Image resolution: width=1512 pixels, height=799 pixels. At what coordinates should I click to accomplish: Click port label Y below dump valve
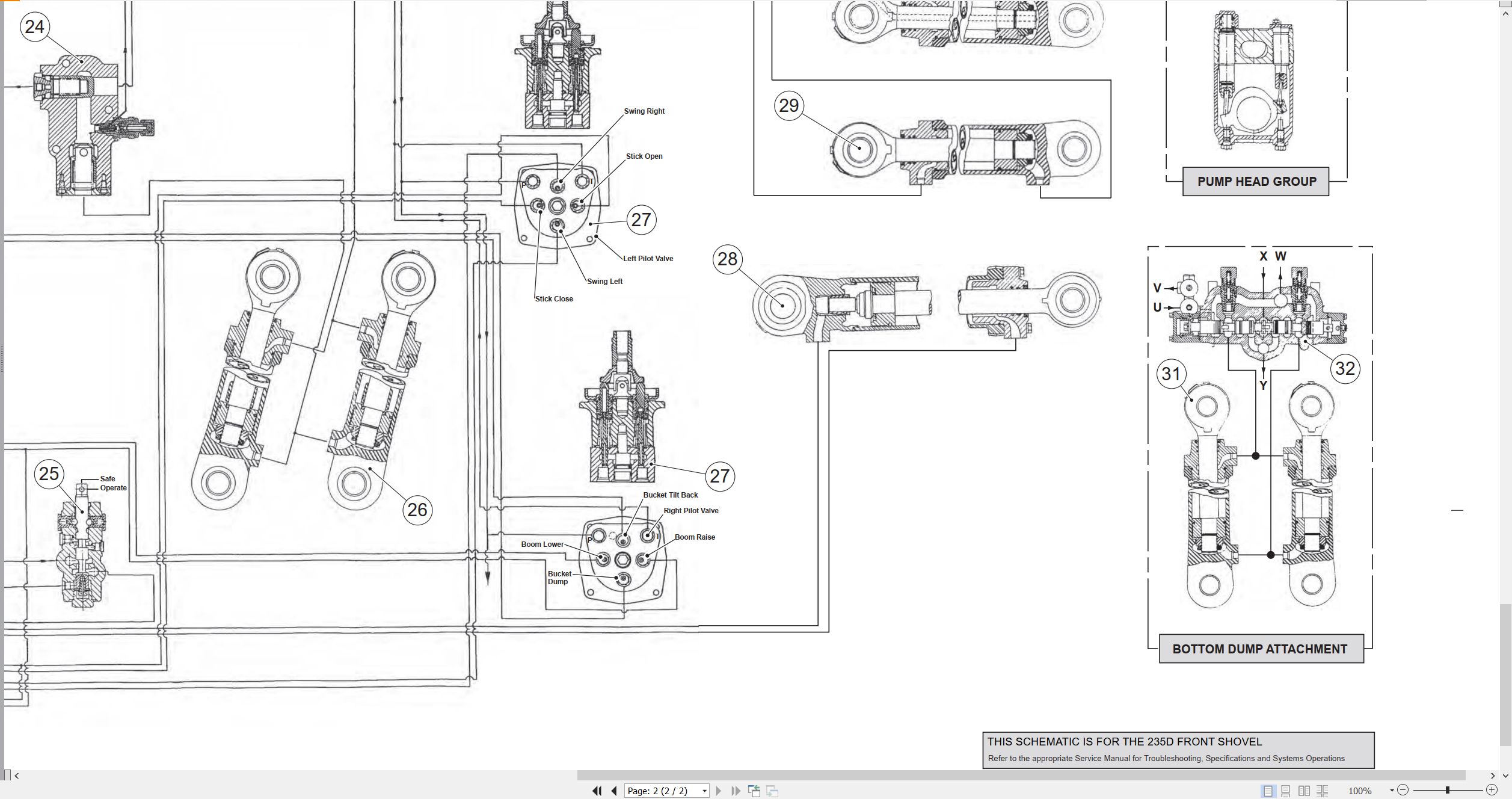pos(1264,386)
